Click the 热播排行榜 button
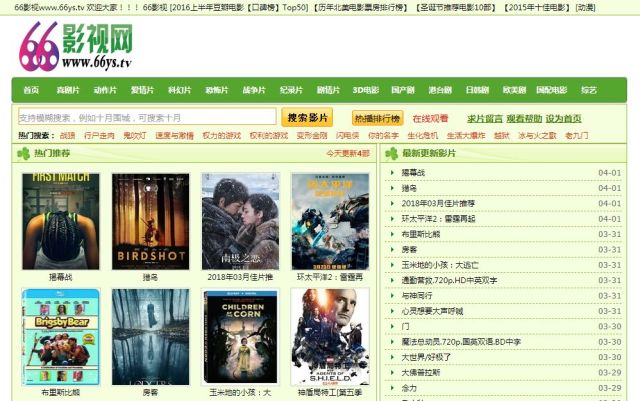This screenshot has width=640, height=401. [378, 118]
